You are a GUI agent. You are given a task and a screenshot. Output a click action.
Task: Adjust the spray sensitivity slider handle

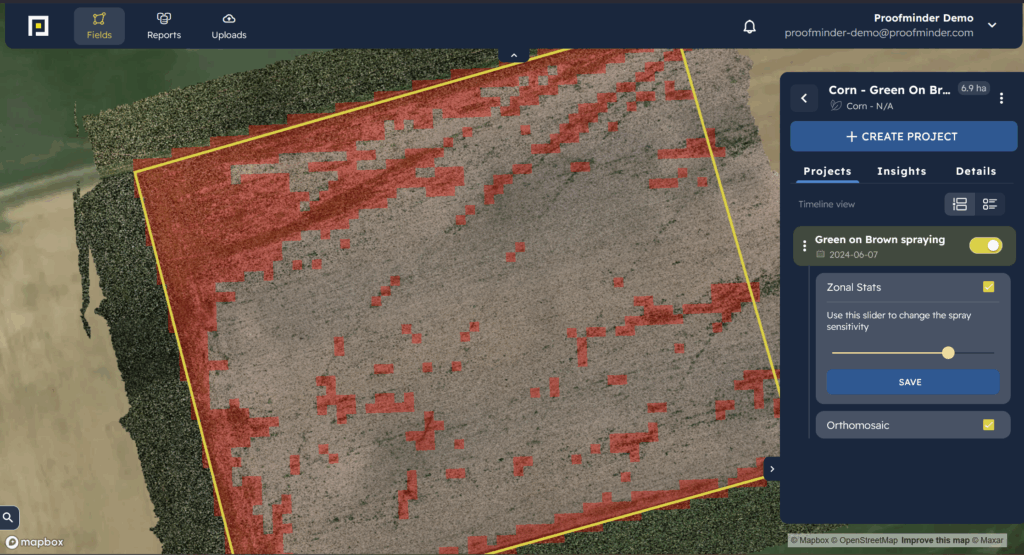pos(948,353)
